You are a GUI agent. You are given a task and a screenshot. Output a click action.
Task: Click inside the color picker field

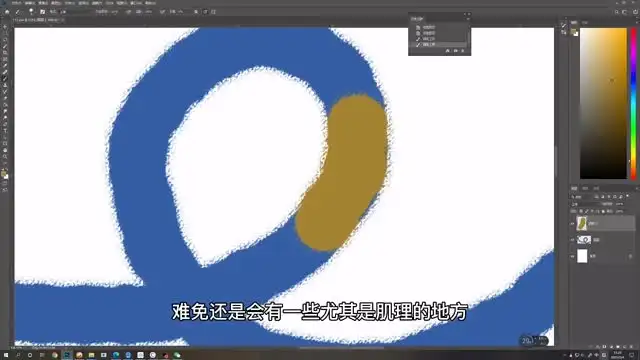tap(603, 104)
